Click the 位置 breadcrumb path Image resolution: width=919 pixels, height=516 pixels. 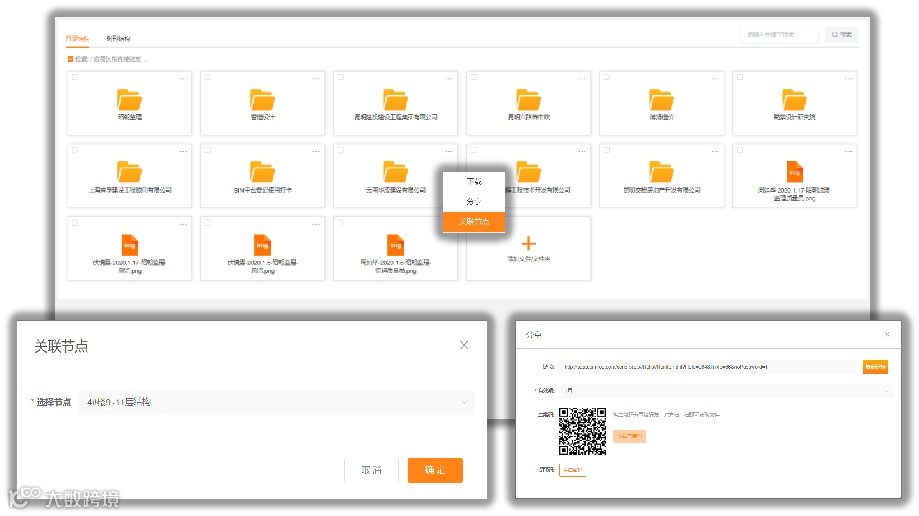coord(110,59)
